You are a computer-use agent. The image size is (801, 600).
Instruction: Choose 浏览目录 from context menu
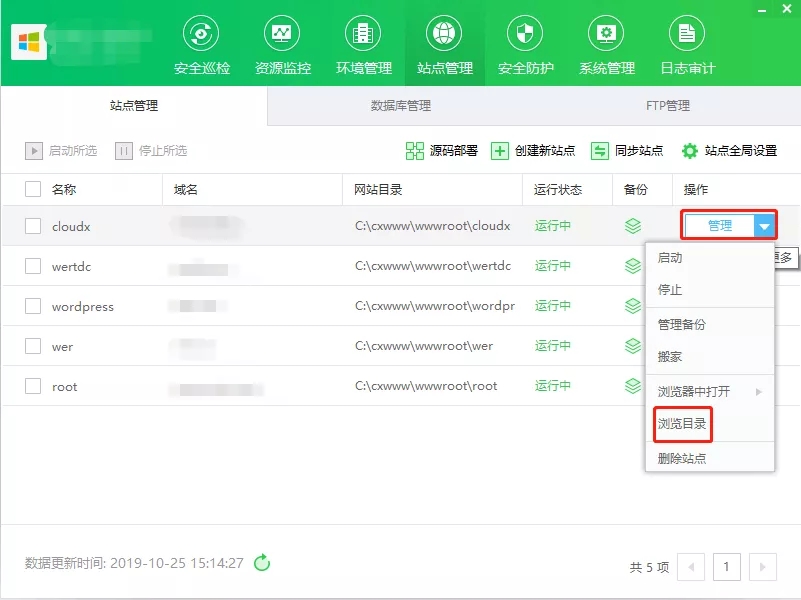(x=682, y=424)
